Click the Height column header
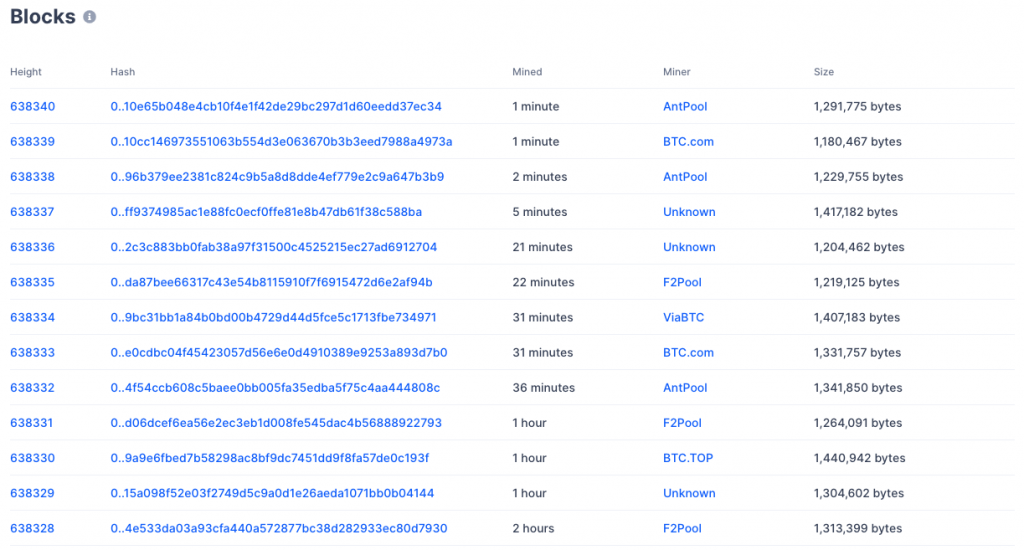The height and width of the screenshot is (550, 1024). tap(26, 72)
